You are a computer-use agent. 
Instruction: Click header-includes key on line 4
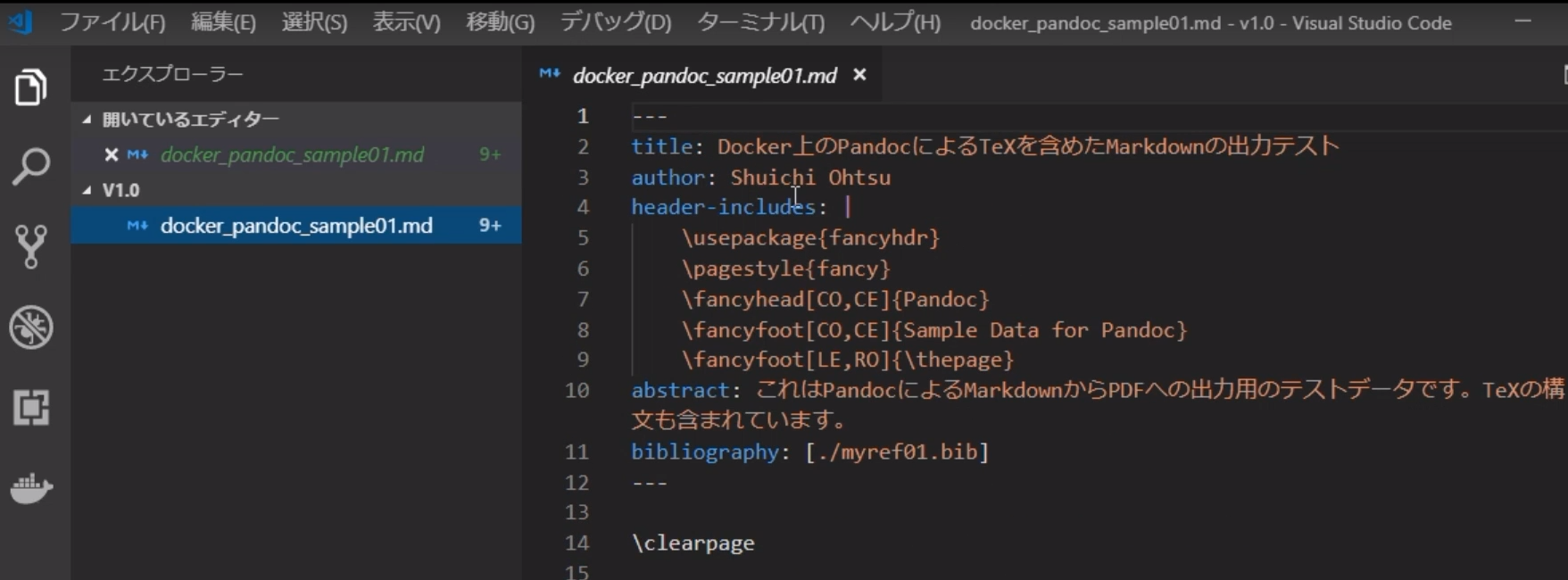click(723, 207)
